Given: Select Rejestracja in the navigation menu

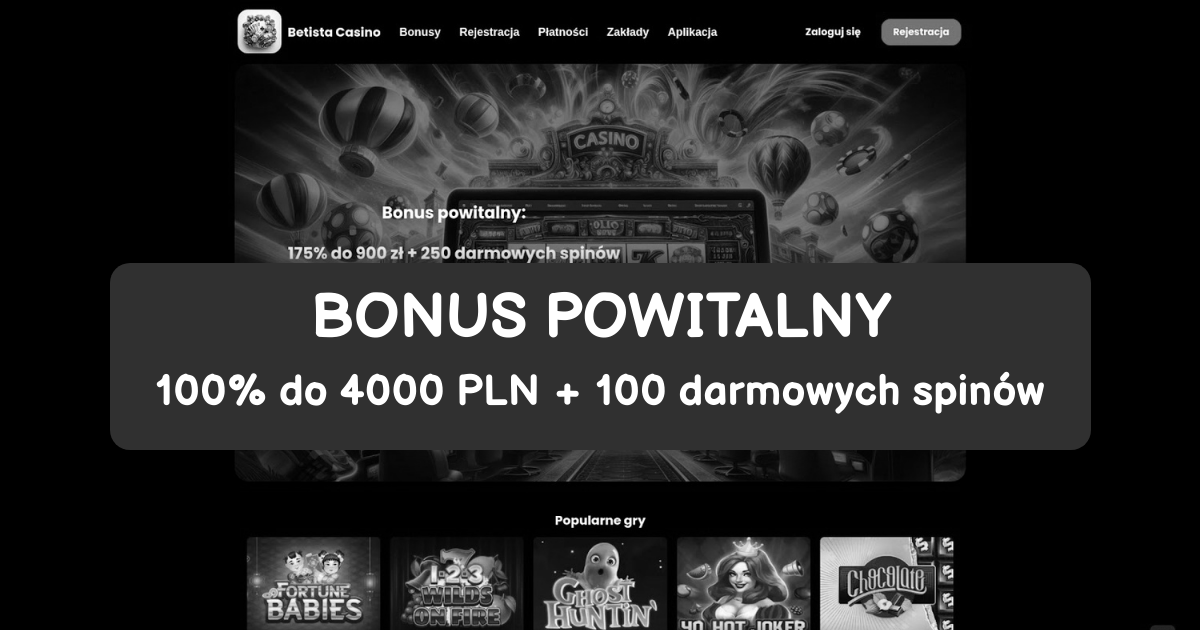Looking at the screenshot, I should [489, 32].
